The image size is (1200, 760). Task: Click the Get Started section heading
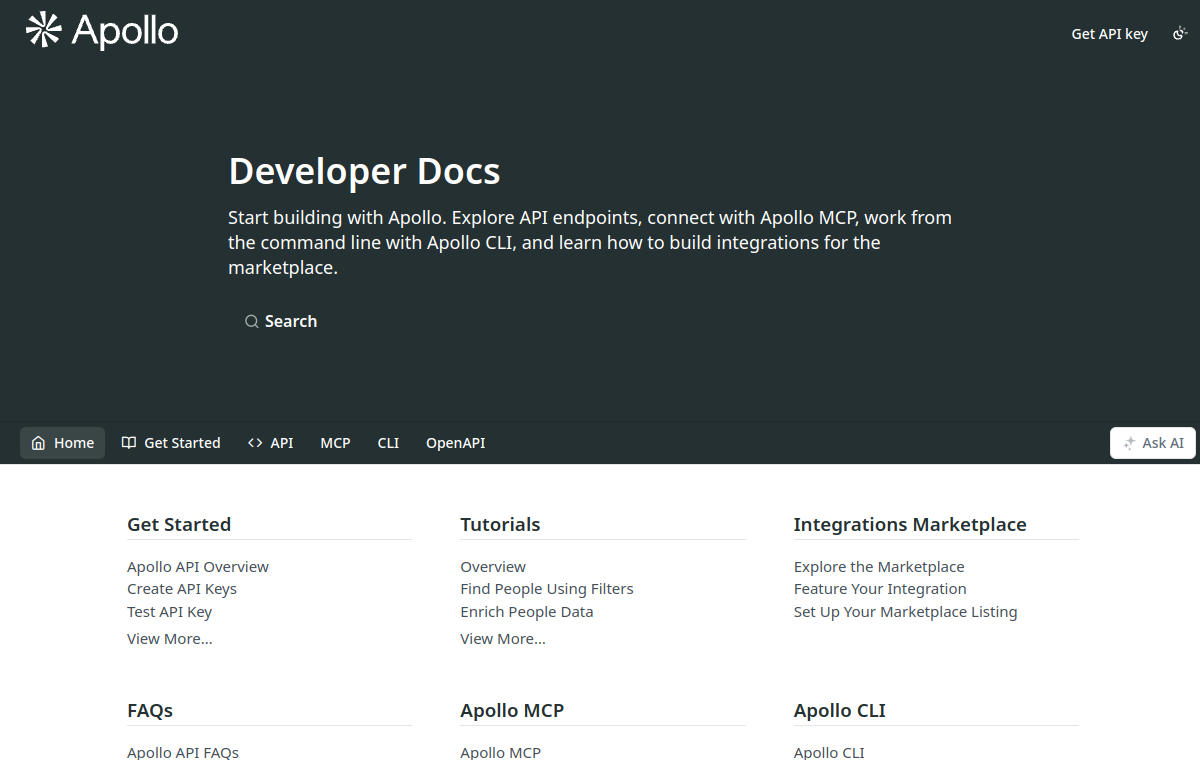pos(179,524)
